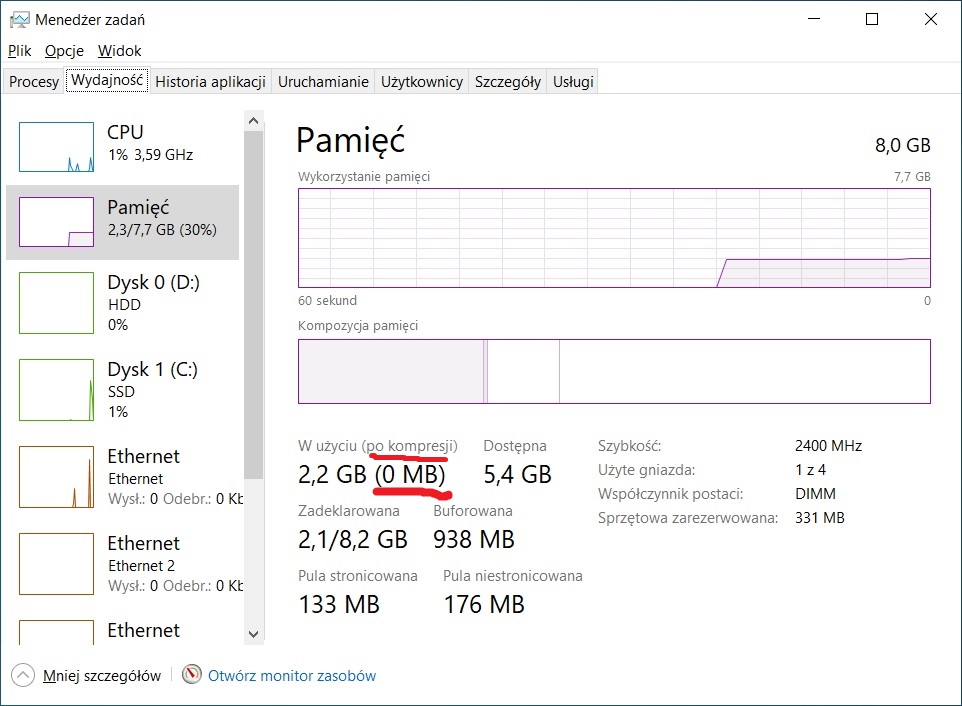962x706 pixels.
Task: Click the resource monitor icon
Action: 192,675
